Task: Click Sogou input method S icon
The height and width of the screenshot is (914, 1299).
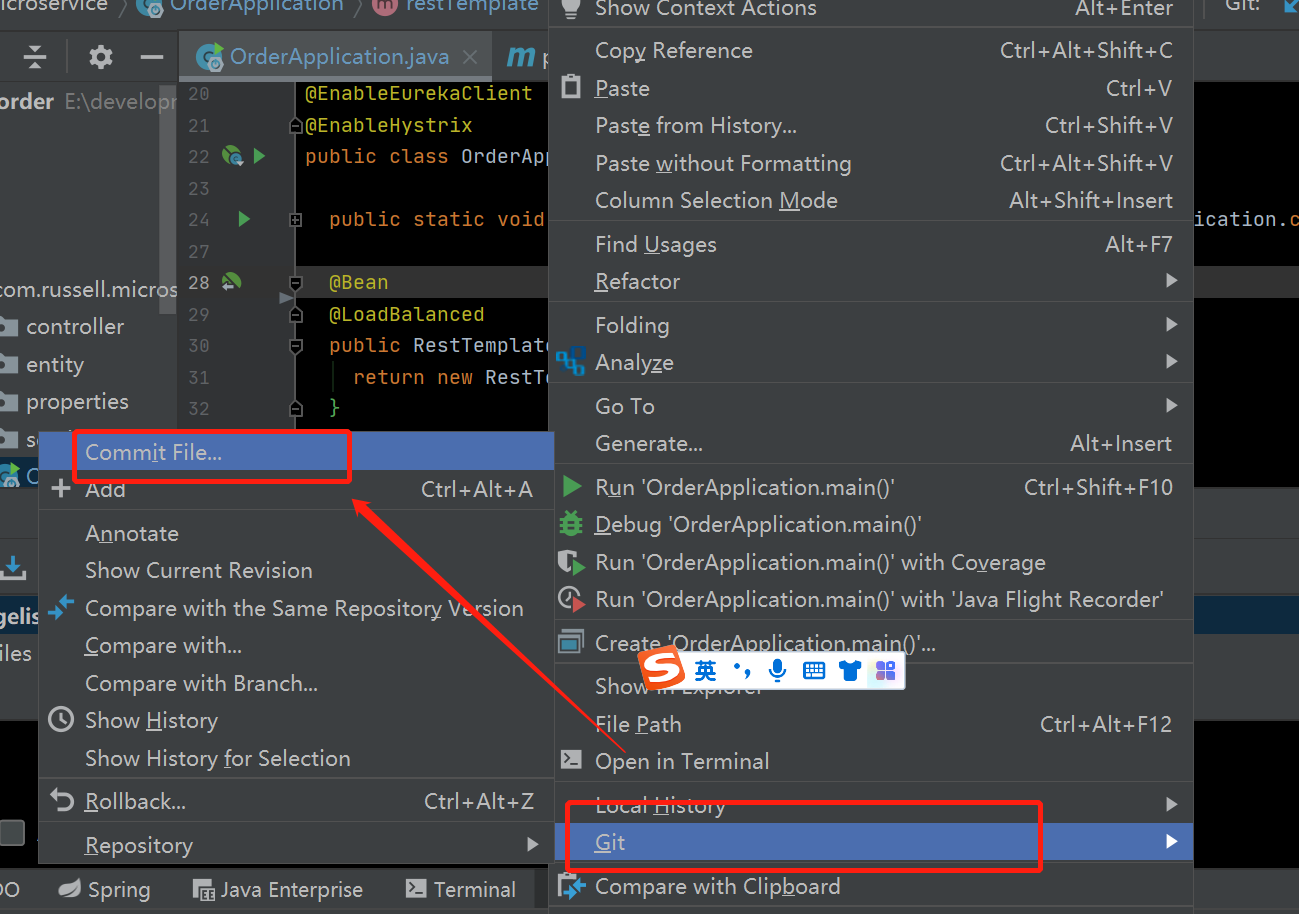Action: click(x=662, y=670)
